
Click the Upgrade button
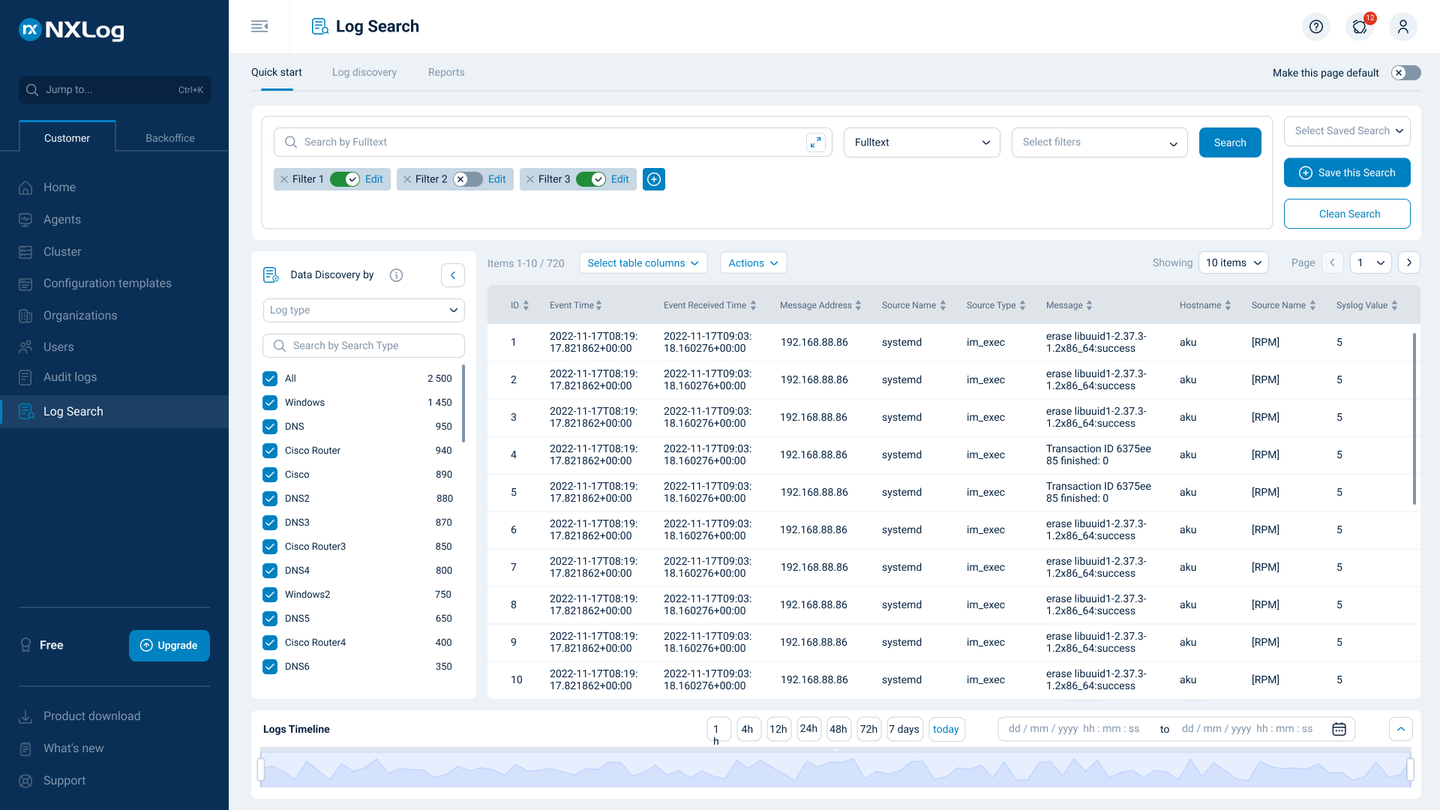coord(169,645)
